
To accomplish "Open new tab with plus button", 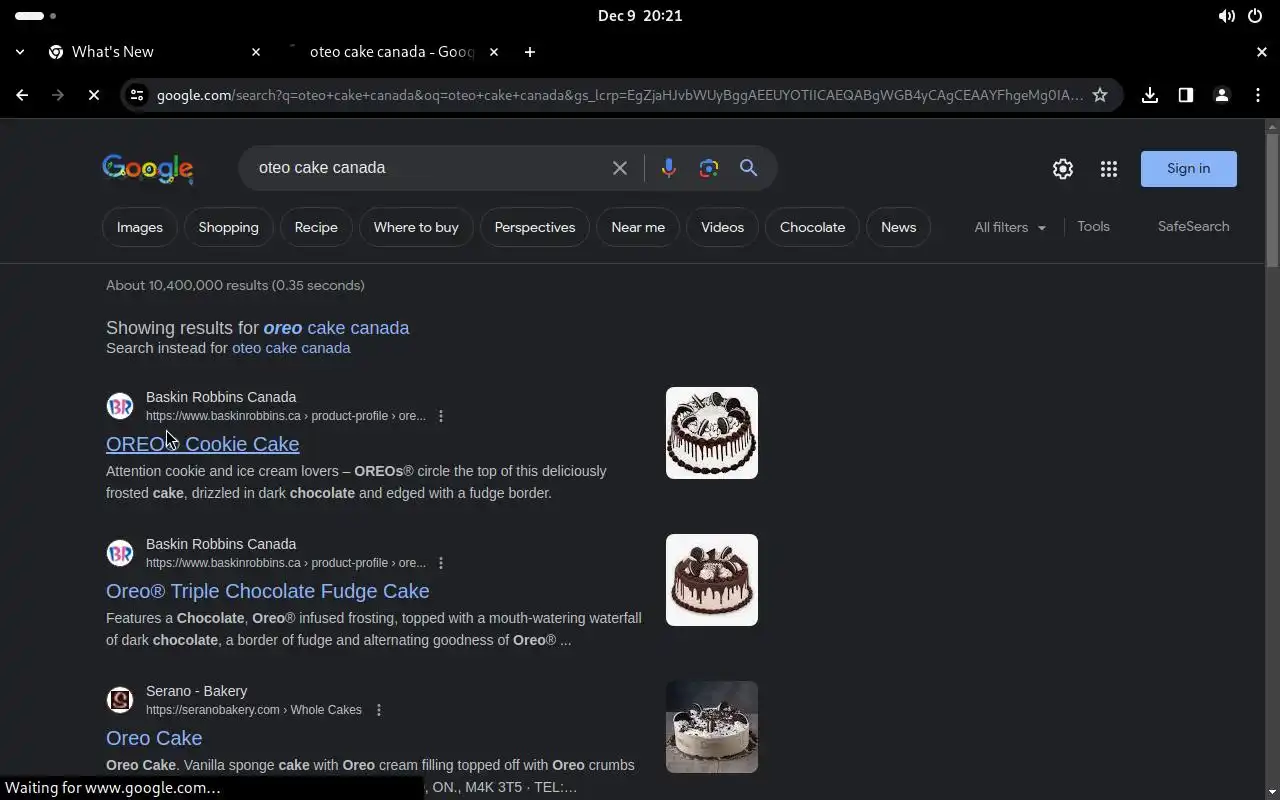I will pos(530,52).
